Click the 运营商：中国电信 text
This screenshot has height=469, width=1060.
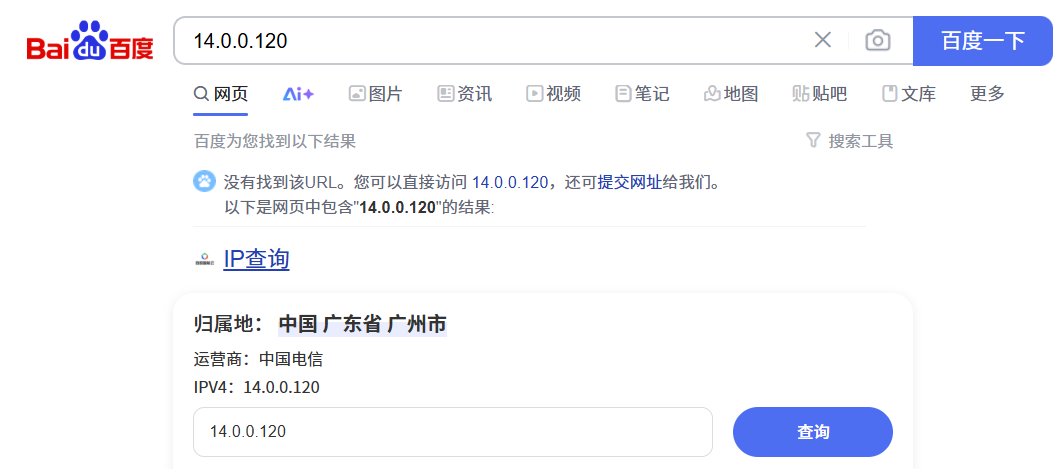pos(258,359)
